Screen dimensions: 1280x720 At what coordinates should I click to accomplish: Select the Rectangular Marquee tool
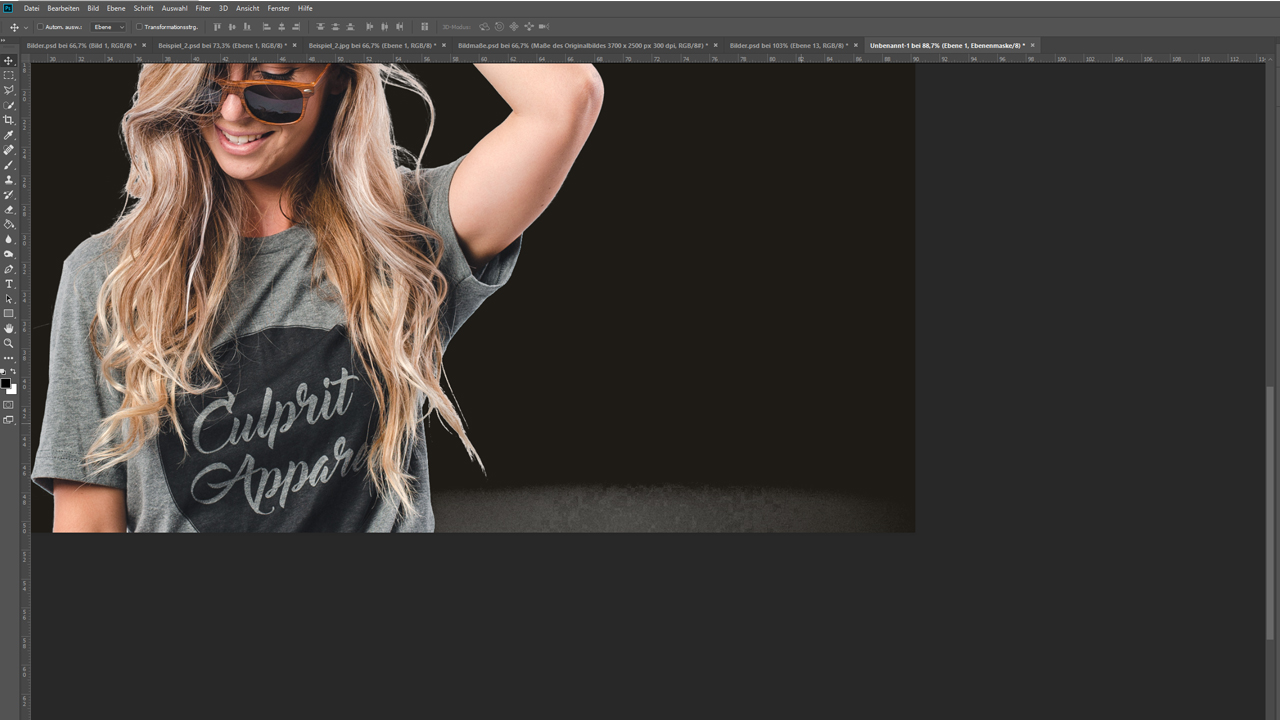coord(9,75)
